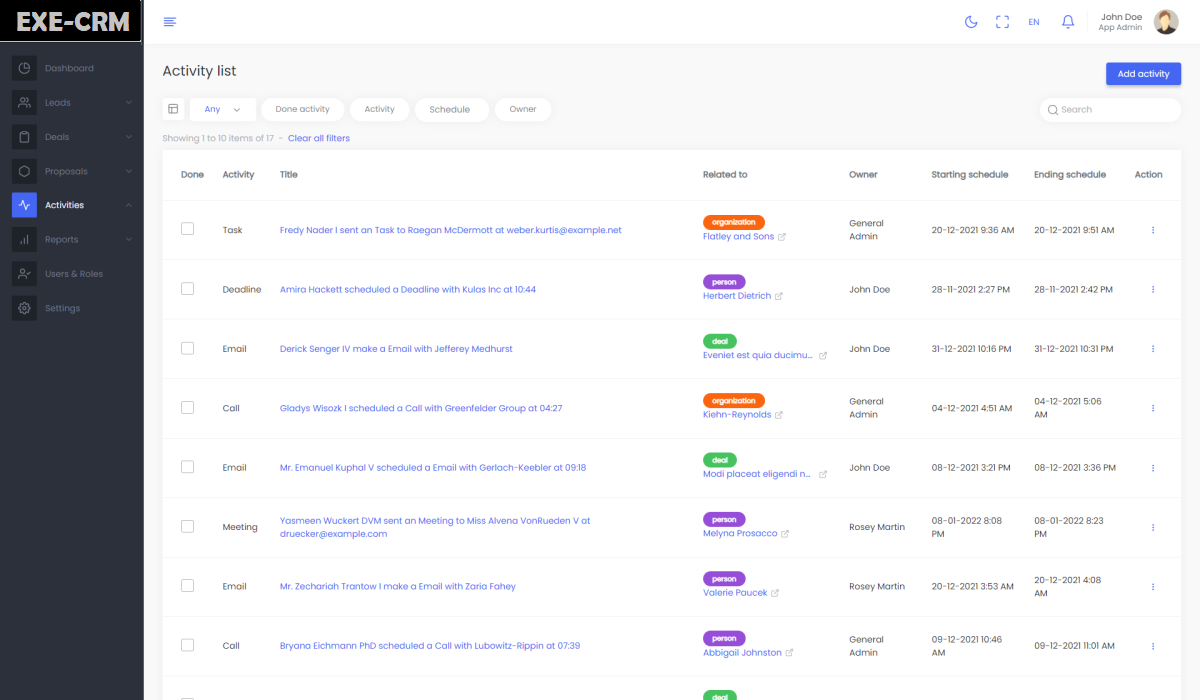Click the Clear all filters link
Image resolution: width=1200 pixels, height=700 pixels.
(319, 138)
